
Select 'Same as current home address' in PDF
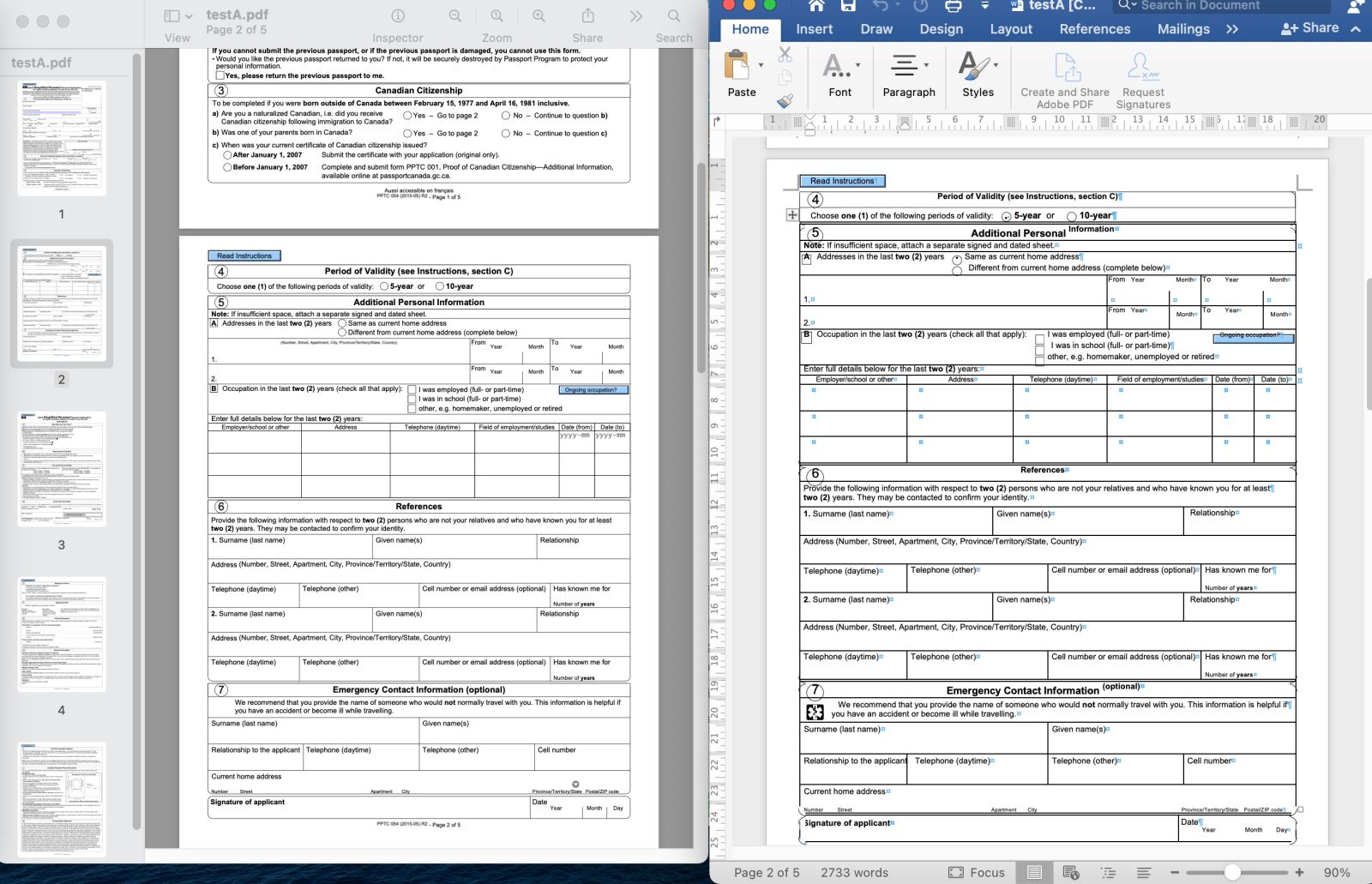[x=342, y=323]
